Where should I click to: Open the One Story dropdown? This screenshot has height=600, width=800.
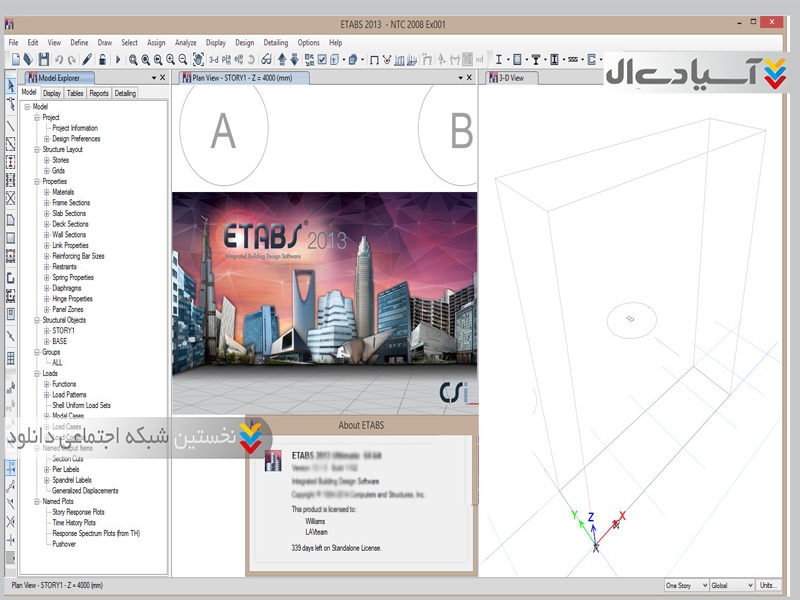click(x=686, y=585)
